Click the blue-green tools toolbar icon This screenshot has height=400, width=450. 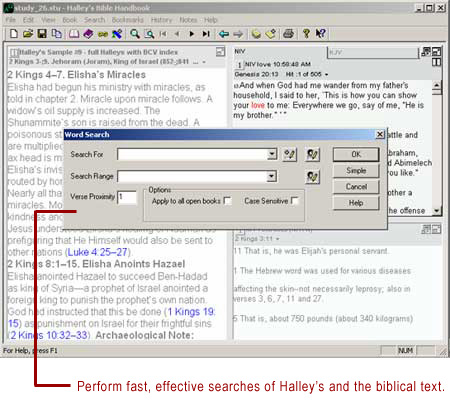(117, 34)
